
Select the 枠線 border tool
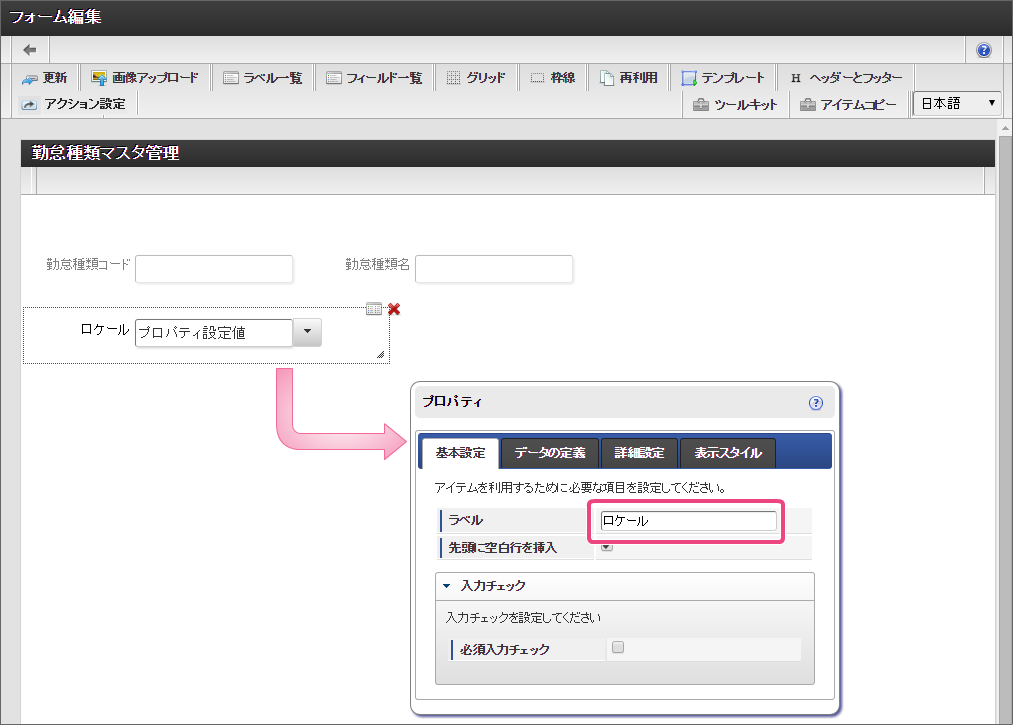552,78
